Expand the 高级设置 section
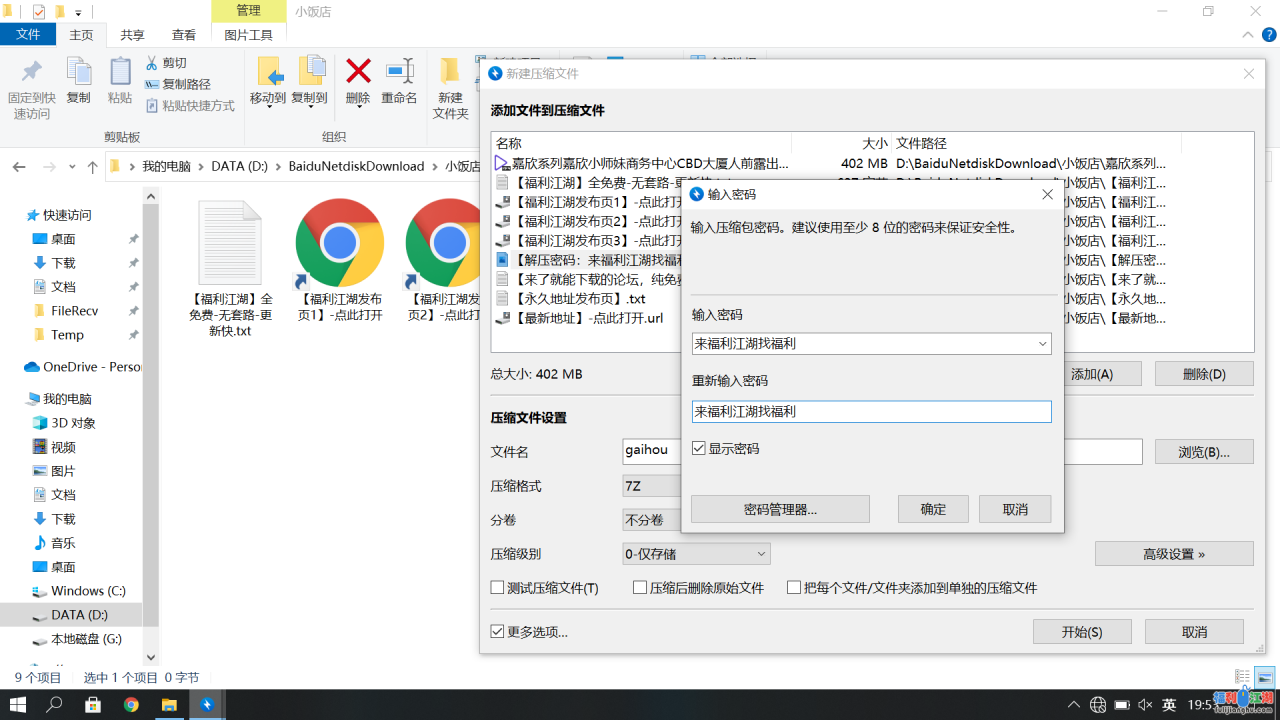Screen dimensions: 1280x720 [x=1173, y=554]
